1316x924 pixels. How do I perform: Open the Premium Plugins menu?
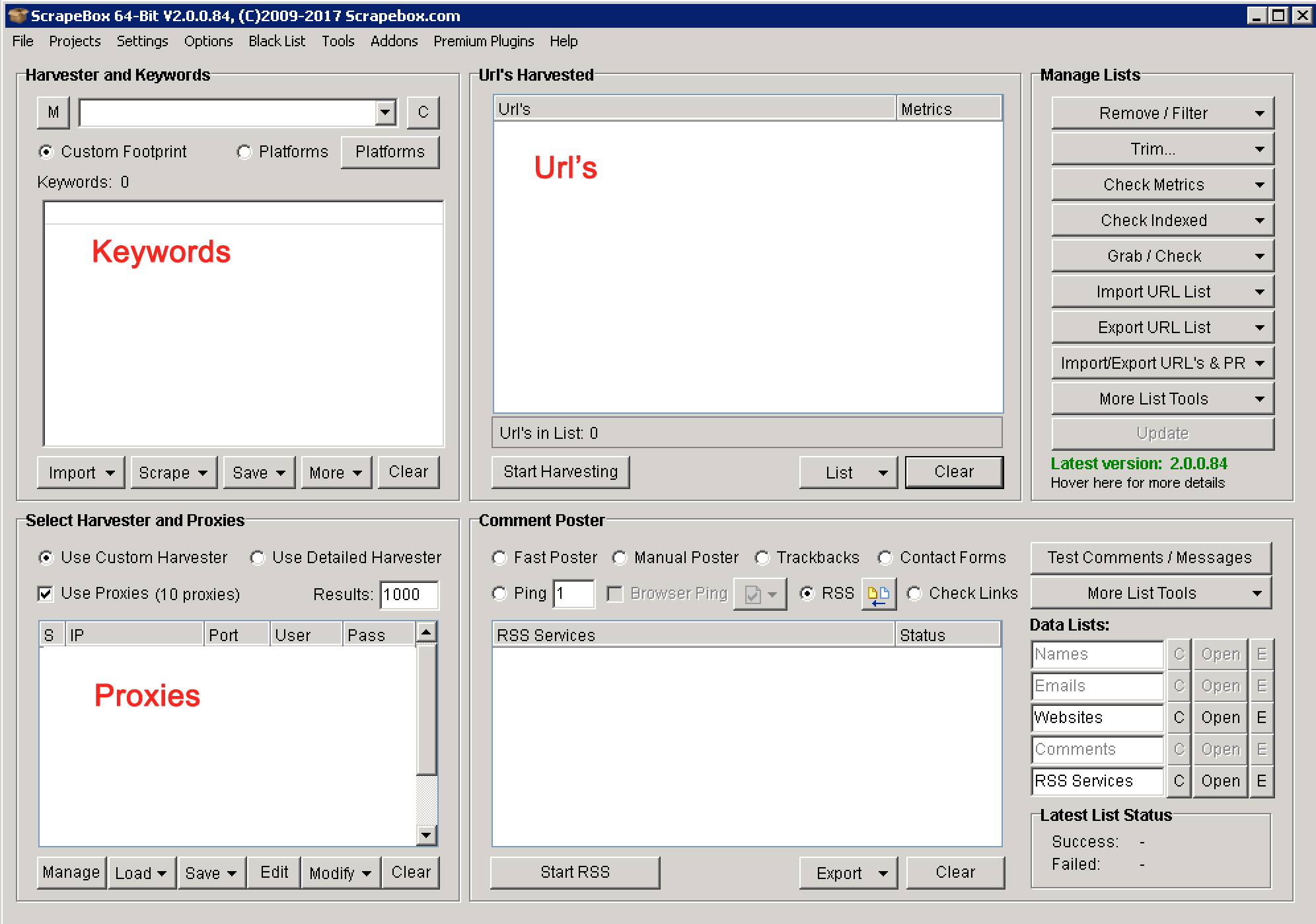tap(484, 41)
